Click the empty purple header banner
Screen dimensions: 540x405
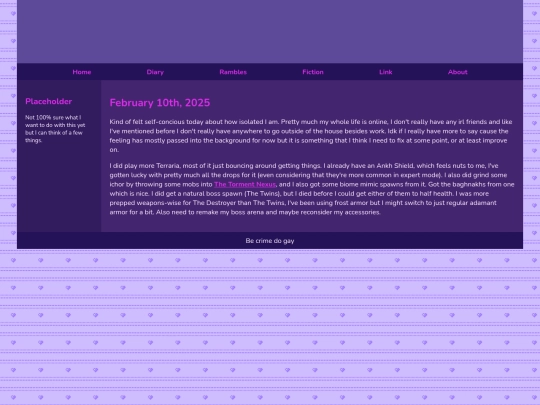270,31
